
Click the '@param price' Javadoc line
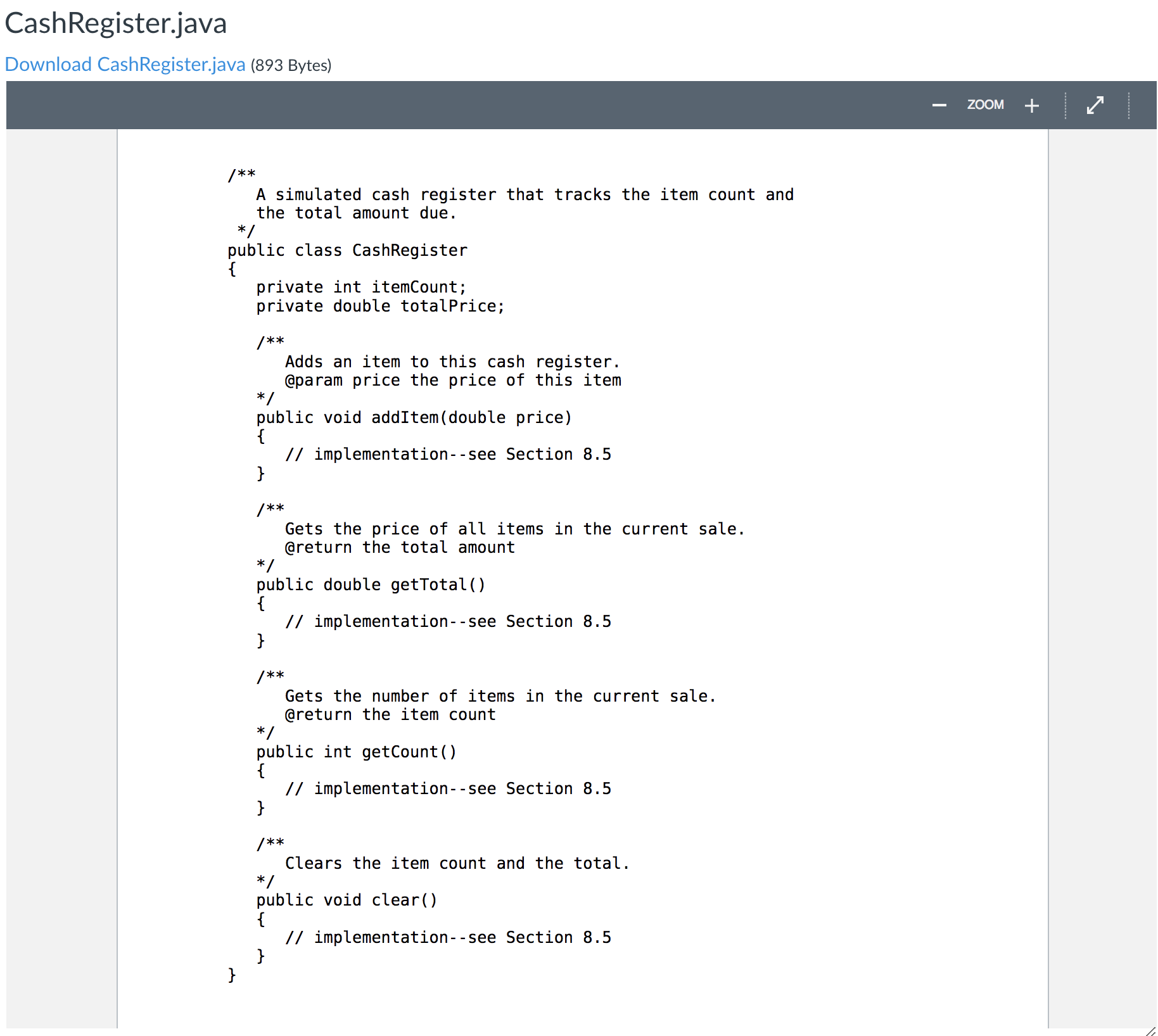point(453,380)
